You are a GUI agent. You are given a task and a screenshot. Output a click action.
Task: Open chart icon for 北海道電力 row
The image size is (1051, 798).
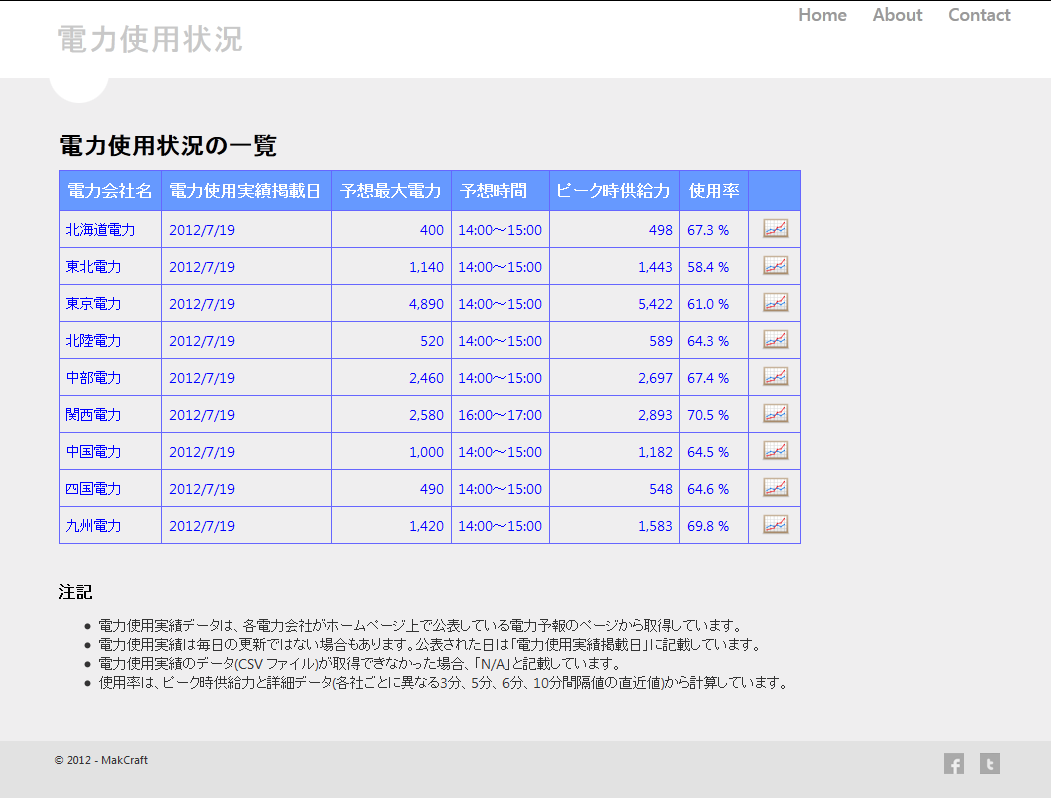click(776, 228)
